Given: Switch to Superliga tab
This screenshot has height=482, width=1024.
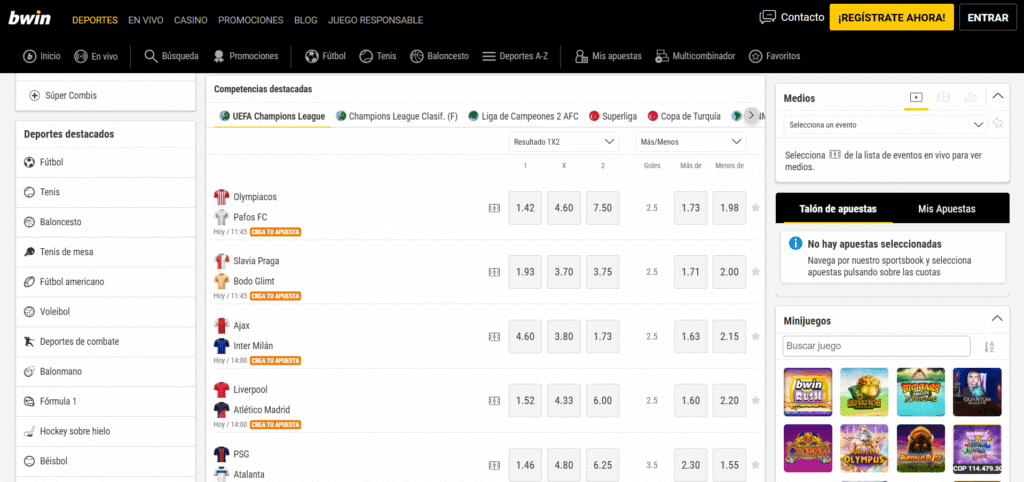Looking at the screenshot, I should pyautogui.click(x=613, y=116).
